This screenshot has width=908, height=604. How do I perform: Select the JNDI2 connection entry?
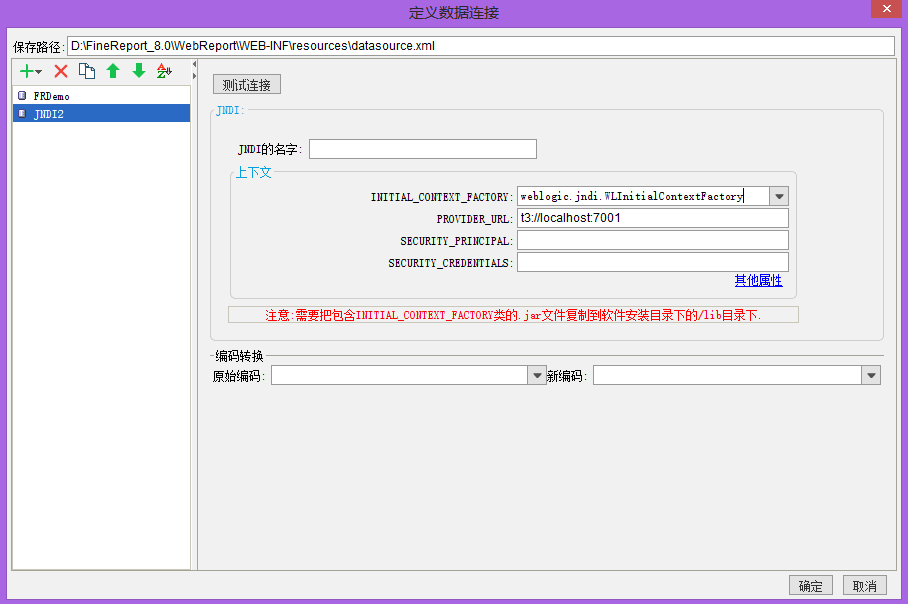(x=101, y=114)
